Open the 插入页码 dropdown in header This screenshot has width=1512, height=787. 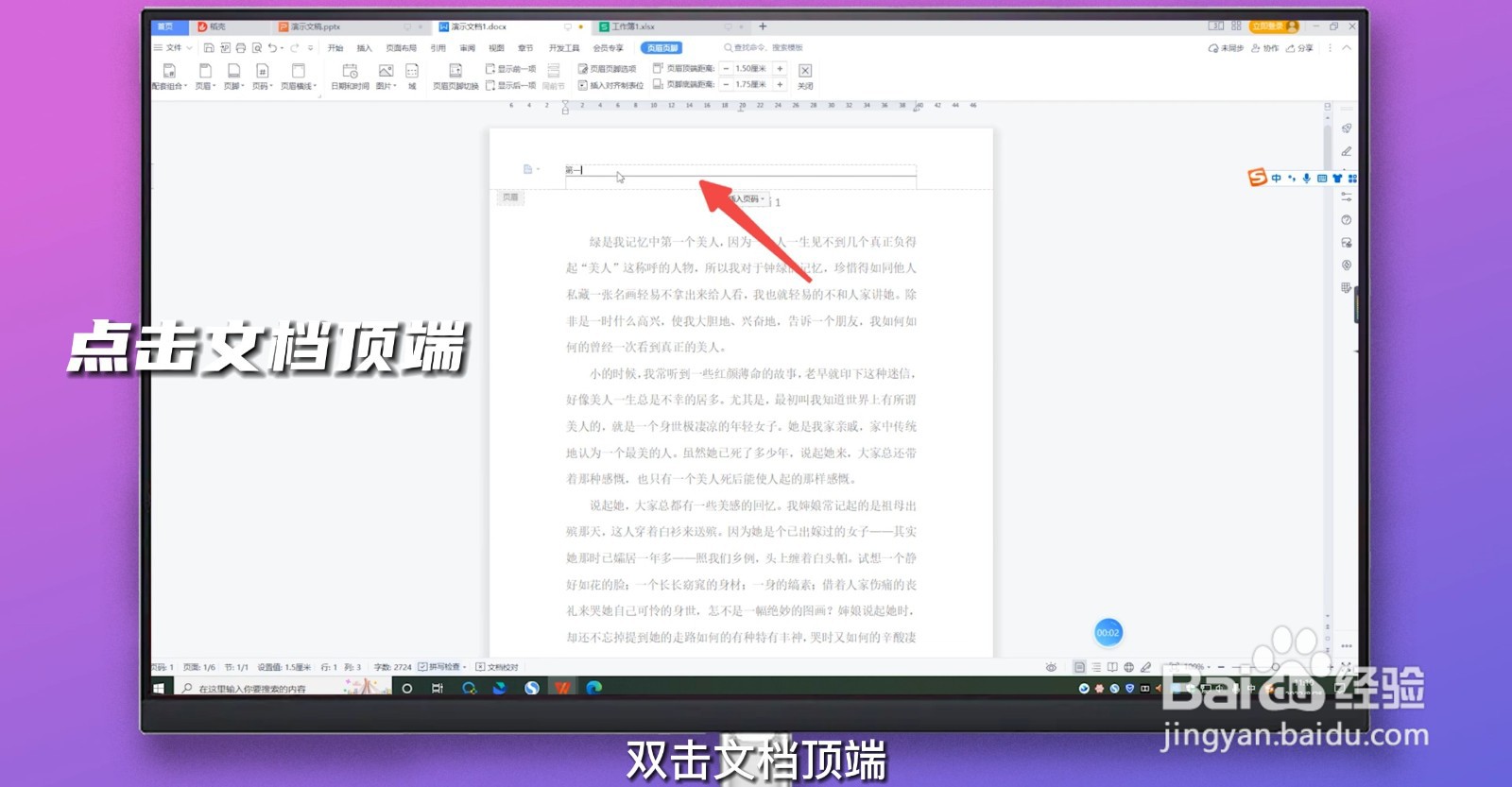[x=747, y=199]
